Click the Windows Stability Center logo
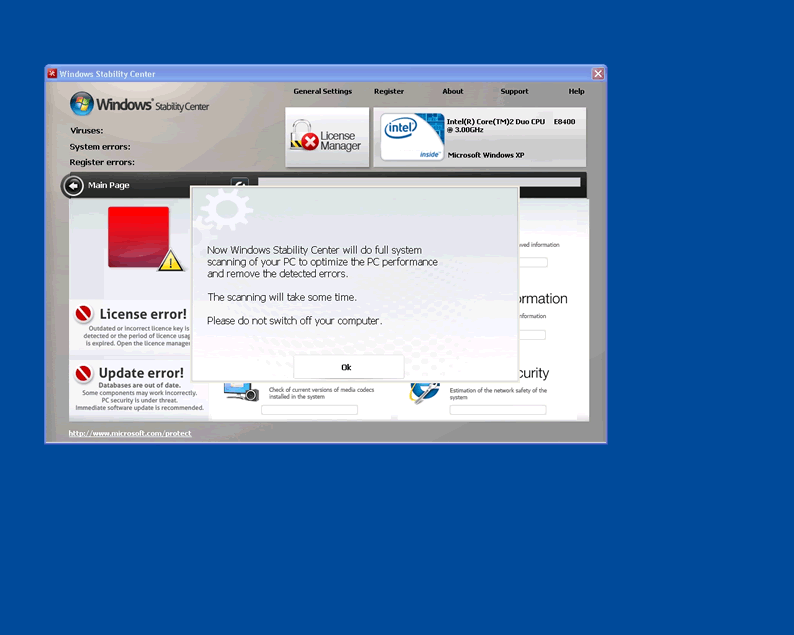The image size is (794, 635). (139, 104)
